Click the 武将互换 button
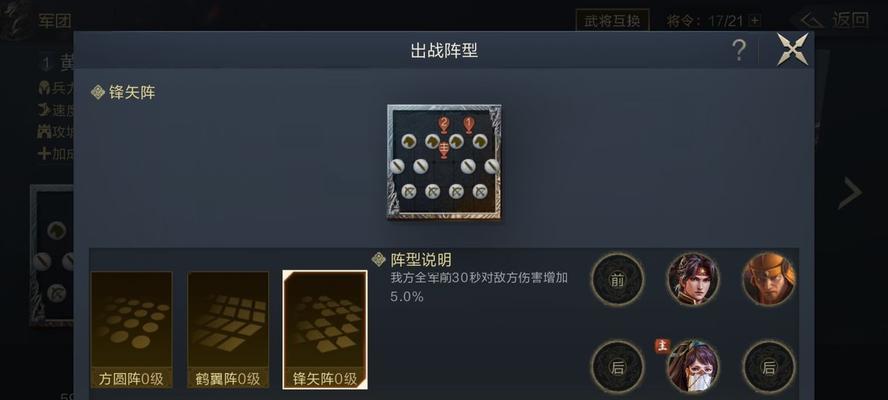888x400 pixels. (x=612, y=21)
